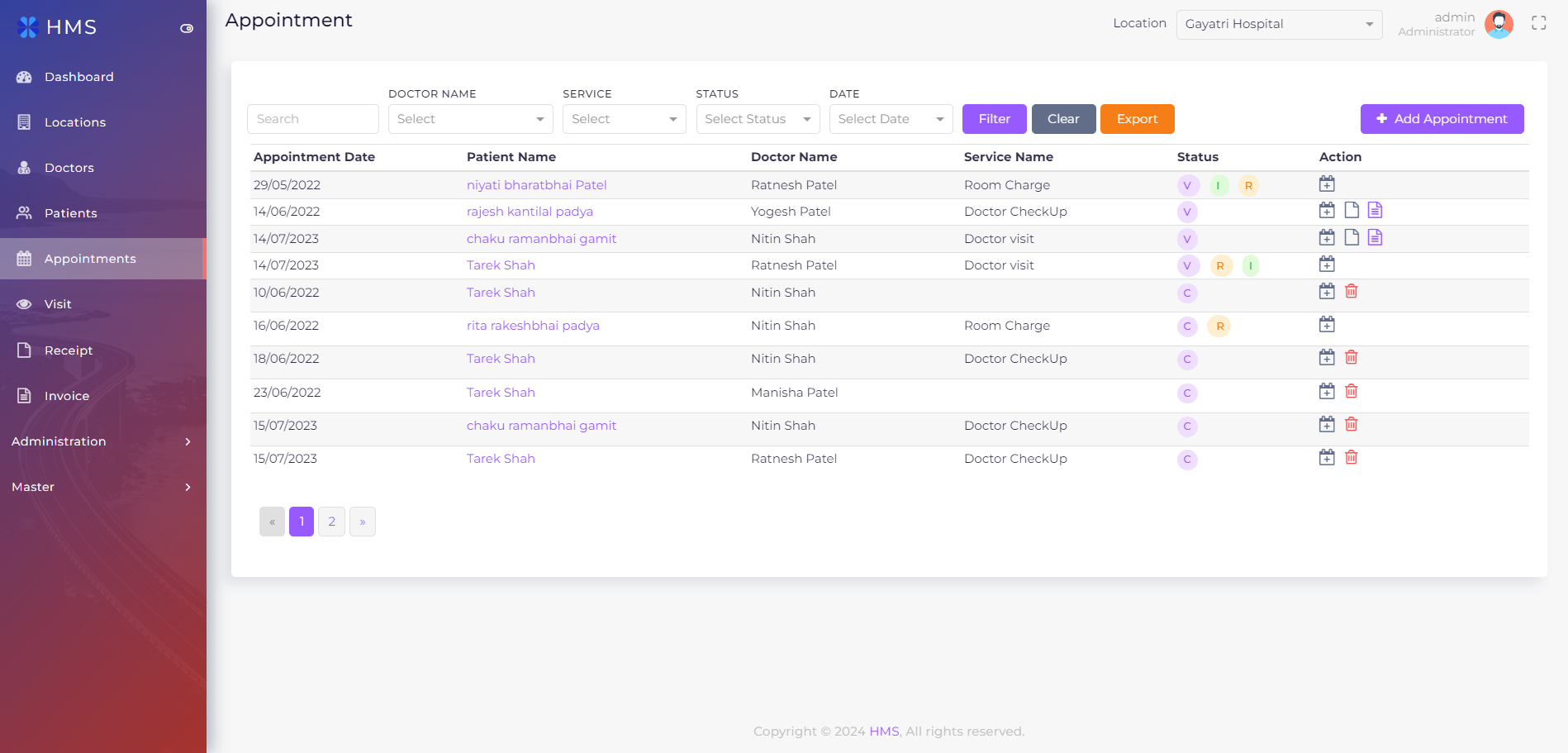Screen dimensions: 1568x753
Task: Select Appointments in the sidebar menu
Action: [x=90, y=259]
